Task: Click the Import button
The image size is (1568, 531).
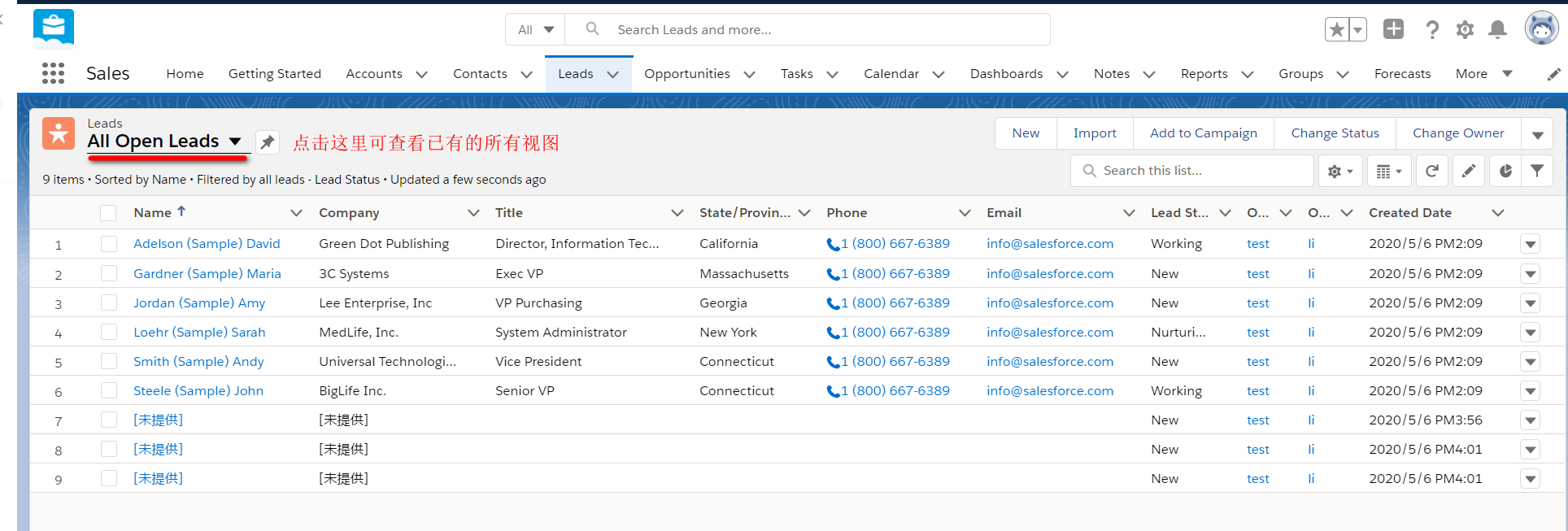Action: pyautogui.click(x=1095, y=133)
